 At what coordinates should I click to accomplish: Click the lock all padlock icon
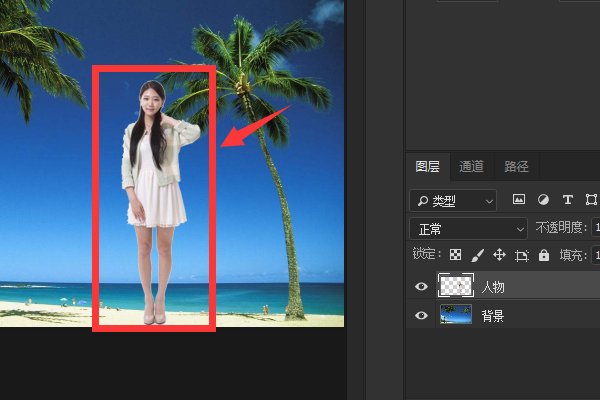[x=543, y=256]
